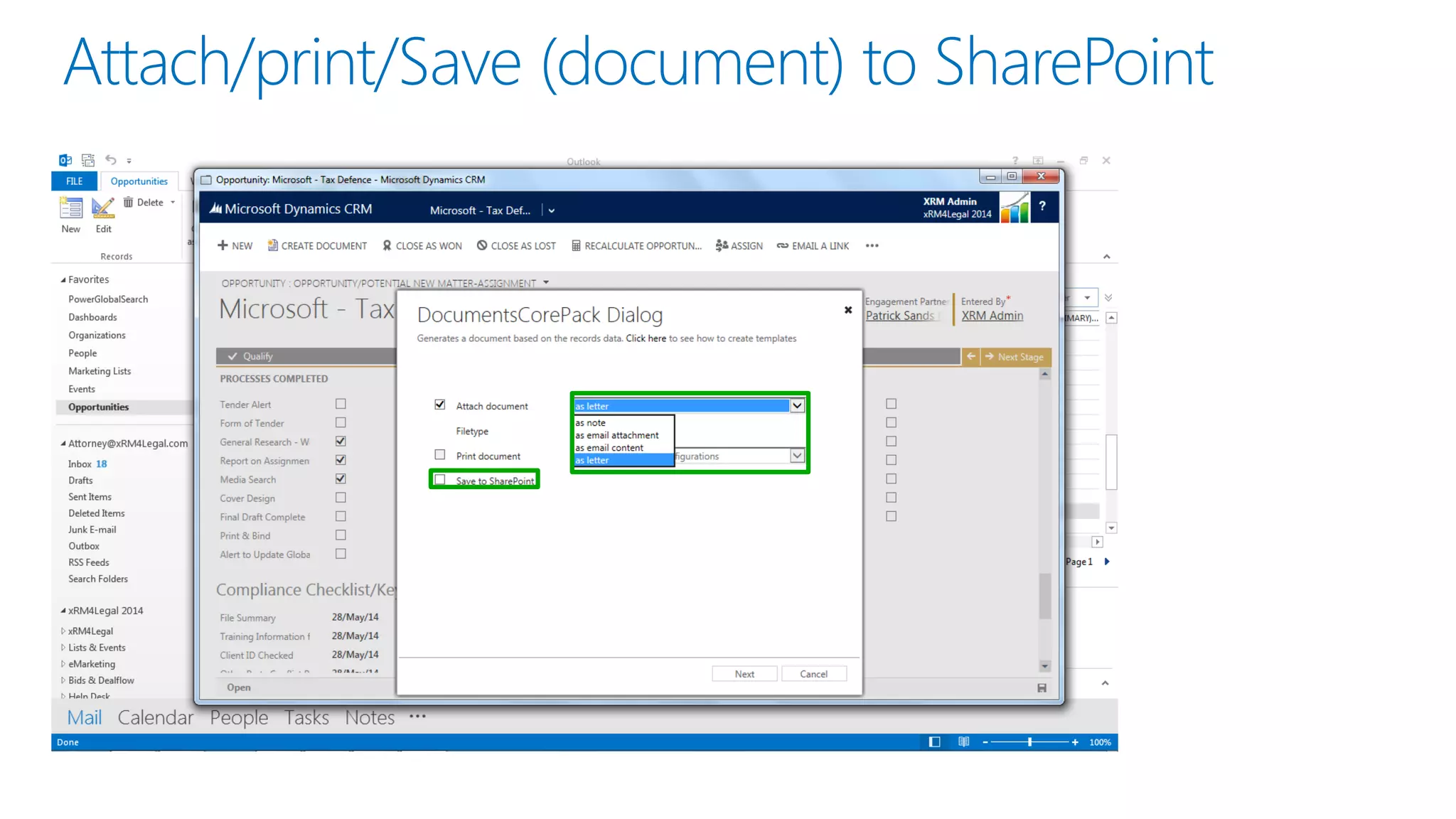Uncheck the Attach document checkbox
The height and width of the screenshot is (819, 1456).
440,405
